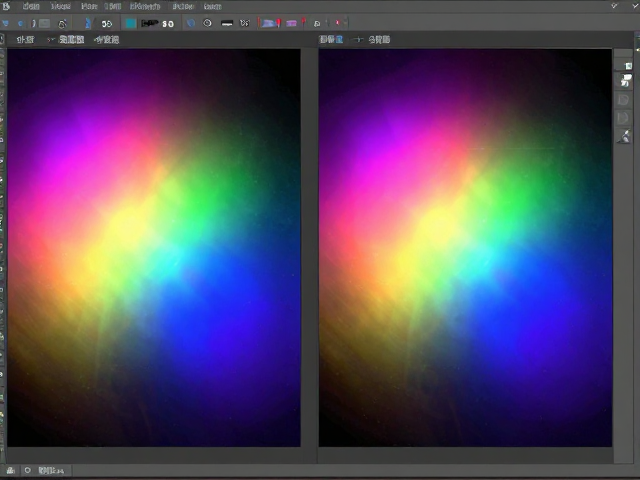
Task: Open the checkmark dropdown at the top-right corner
Action: point(614,6)
